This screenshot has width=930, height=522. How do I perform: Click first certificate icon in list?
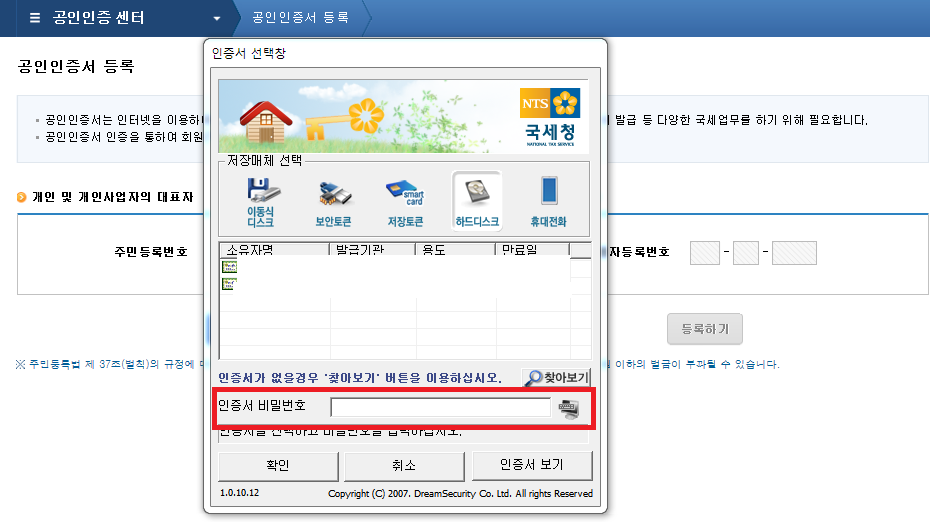pyautogui.click(x=229, y=267)
